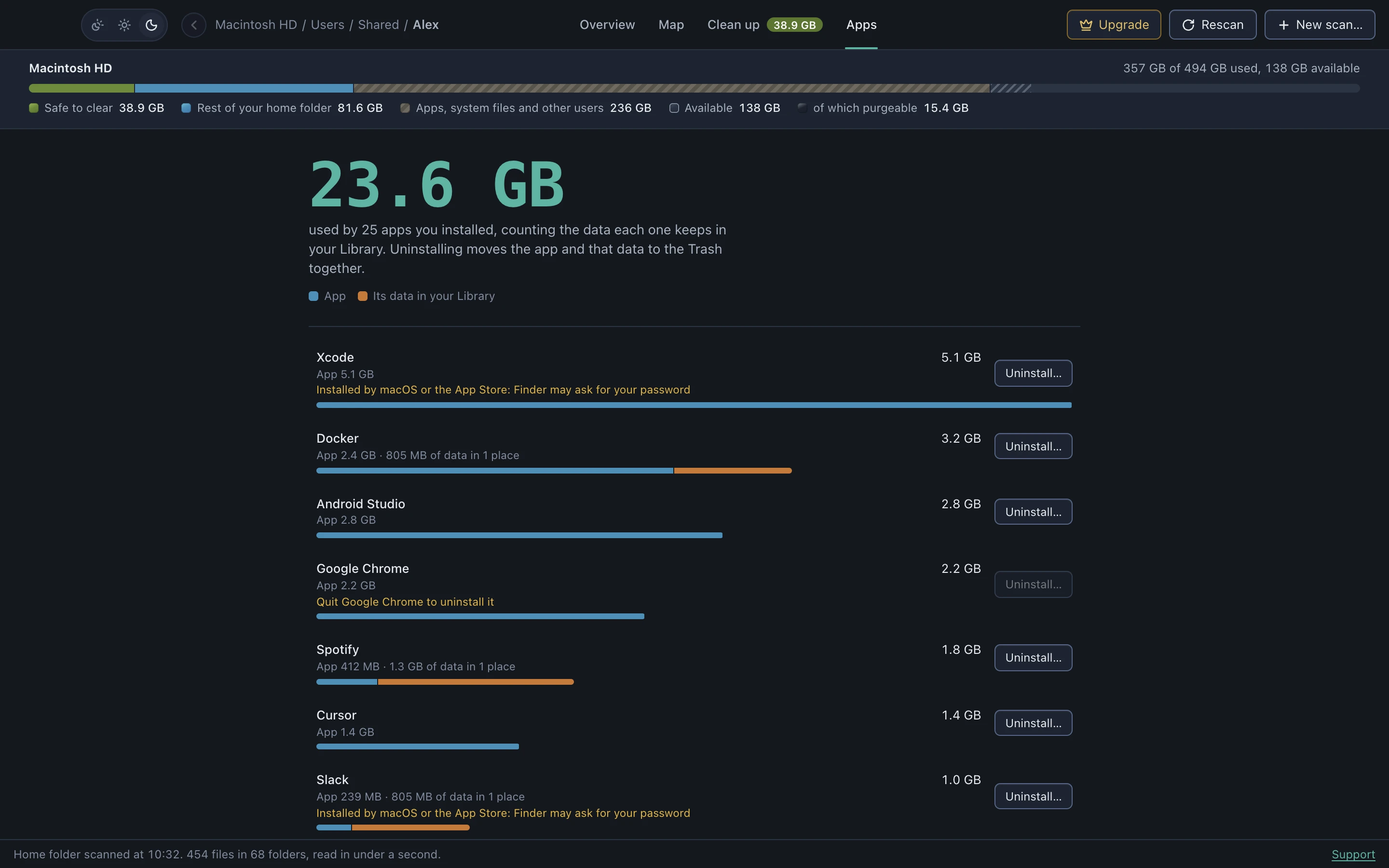
Task: Click the plus icon for New scan
Action: coord(1284,25)
